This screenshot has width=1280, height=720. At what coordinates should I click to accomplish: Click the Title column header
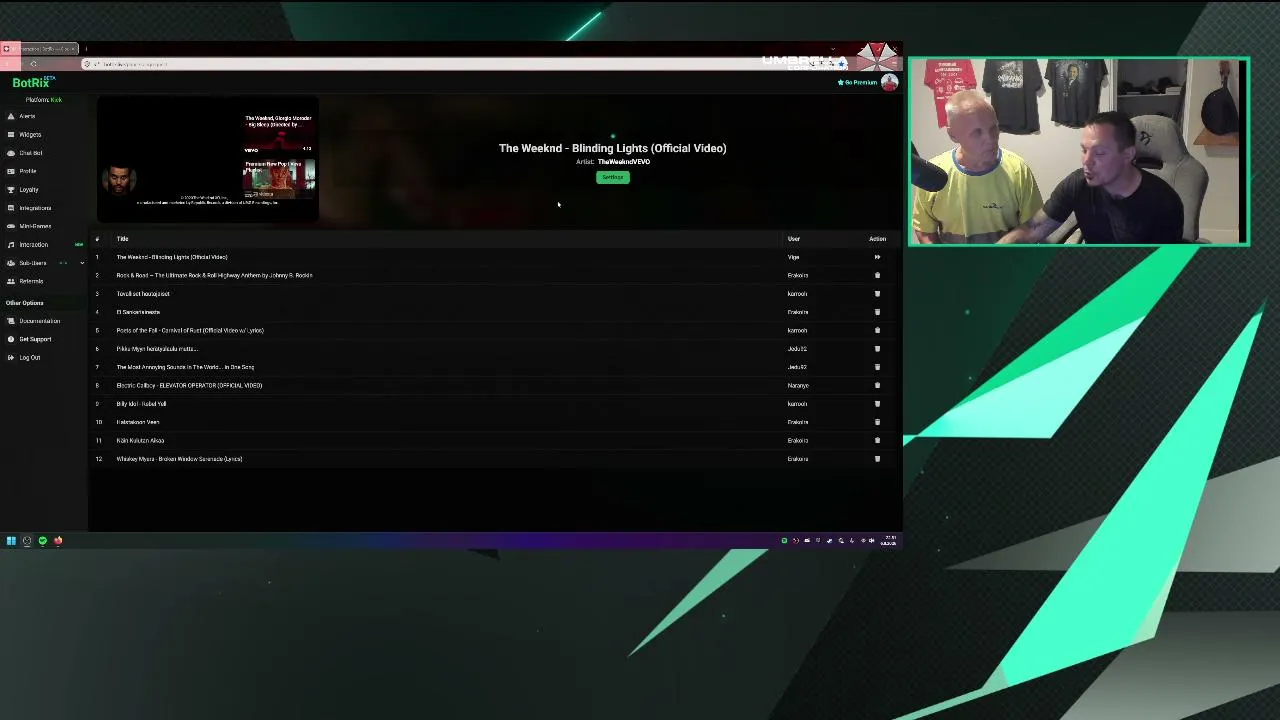click(122, 239)
